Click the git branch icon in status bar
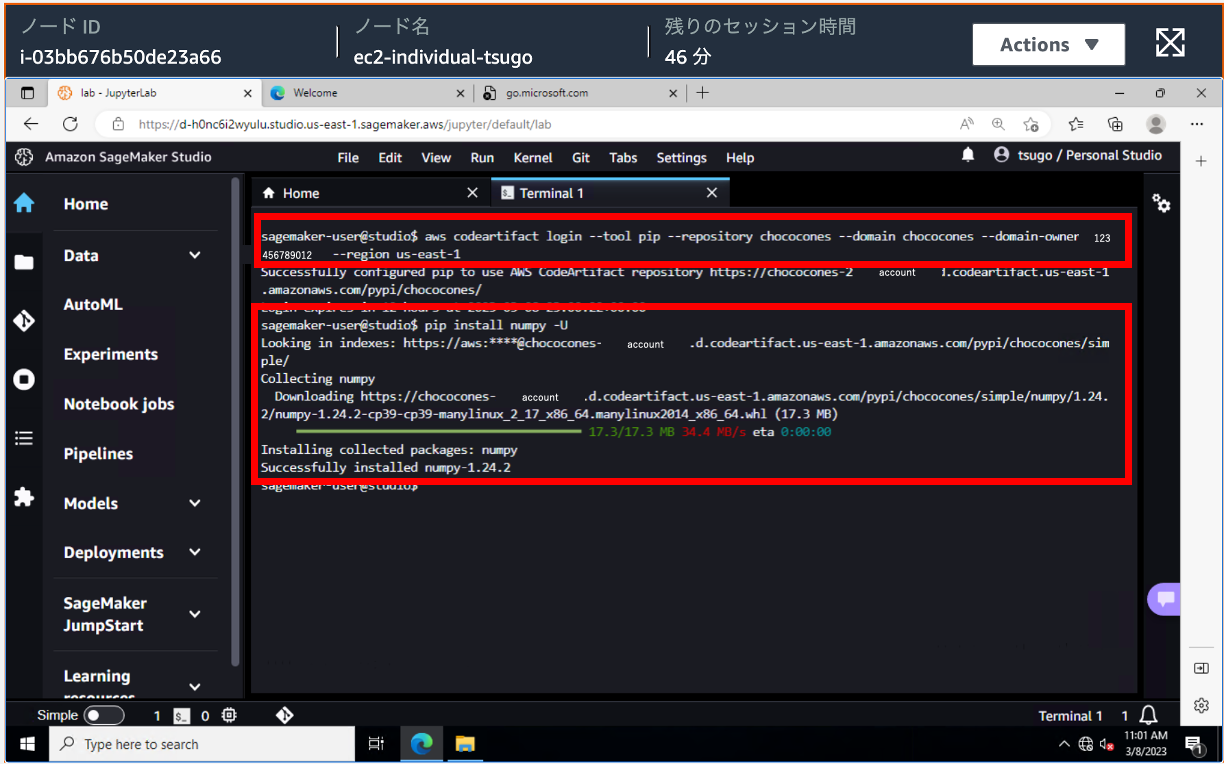1224x764 pixels. click(x=285, y=715)
